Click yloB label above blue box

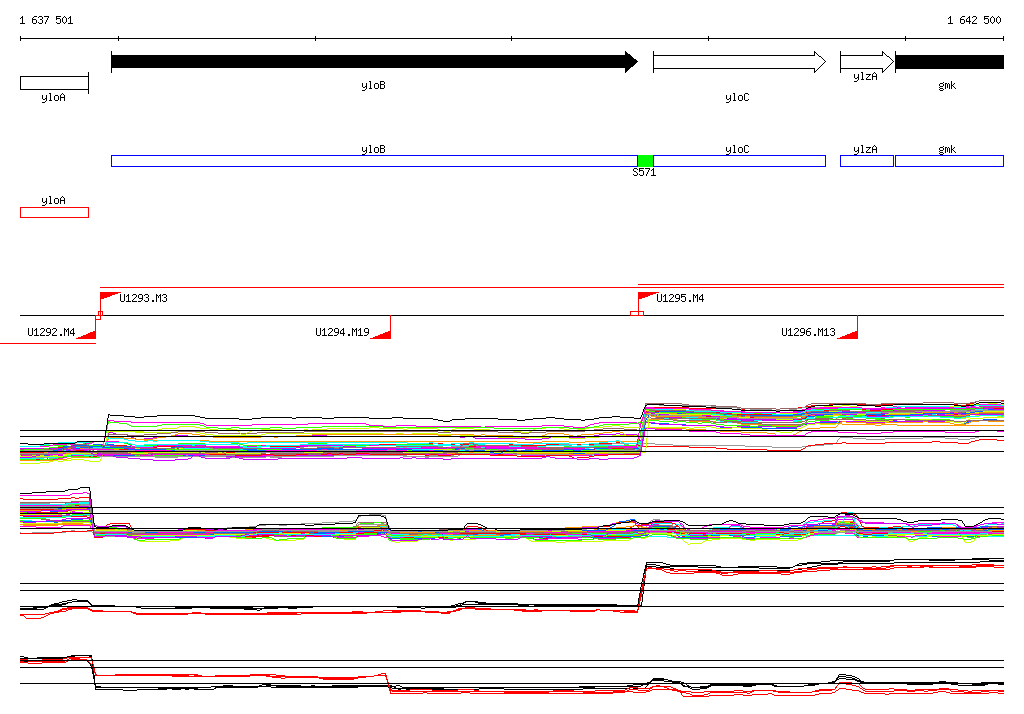click(x=374, y=150)
